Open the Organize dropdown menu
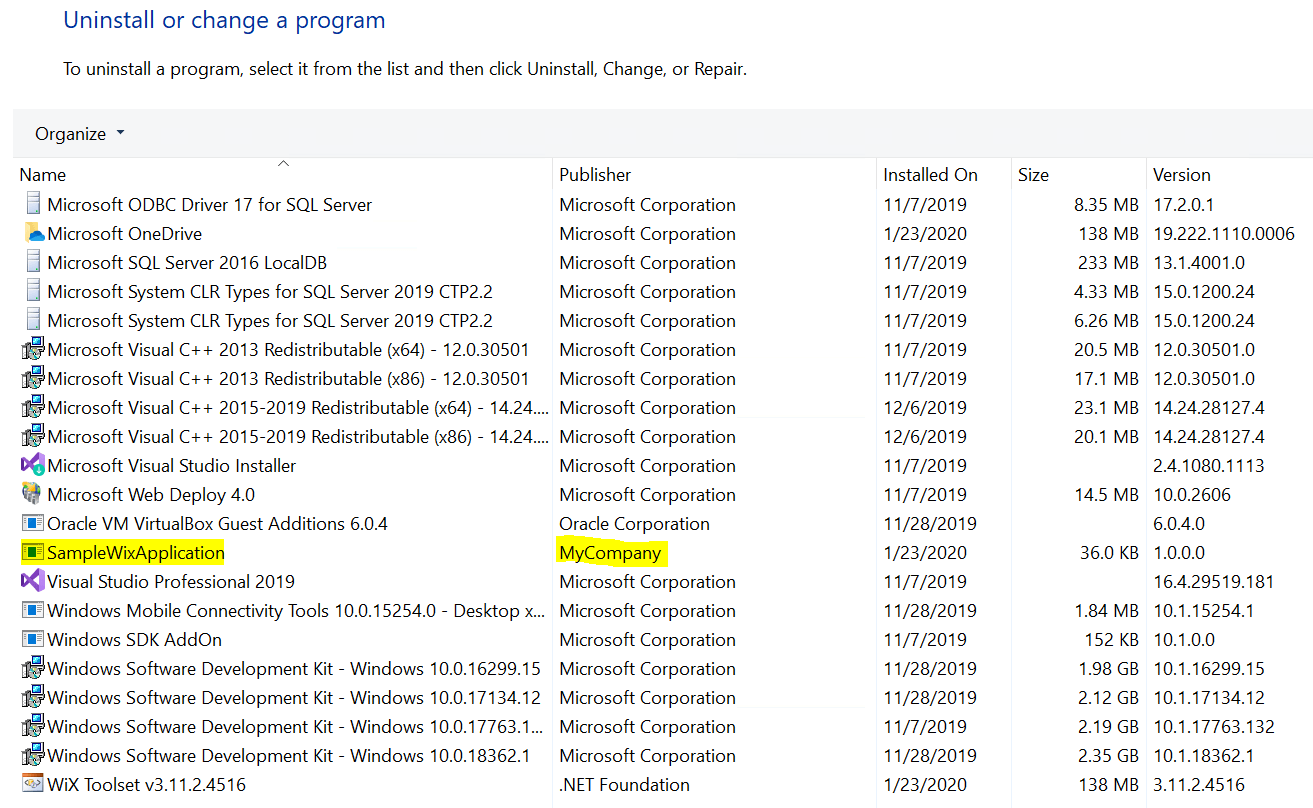This screenshot has width=1313, height=808. pos(80,134)
